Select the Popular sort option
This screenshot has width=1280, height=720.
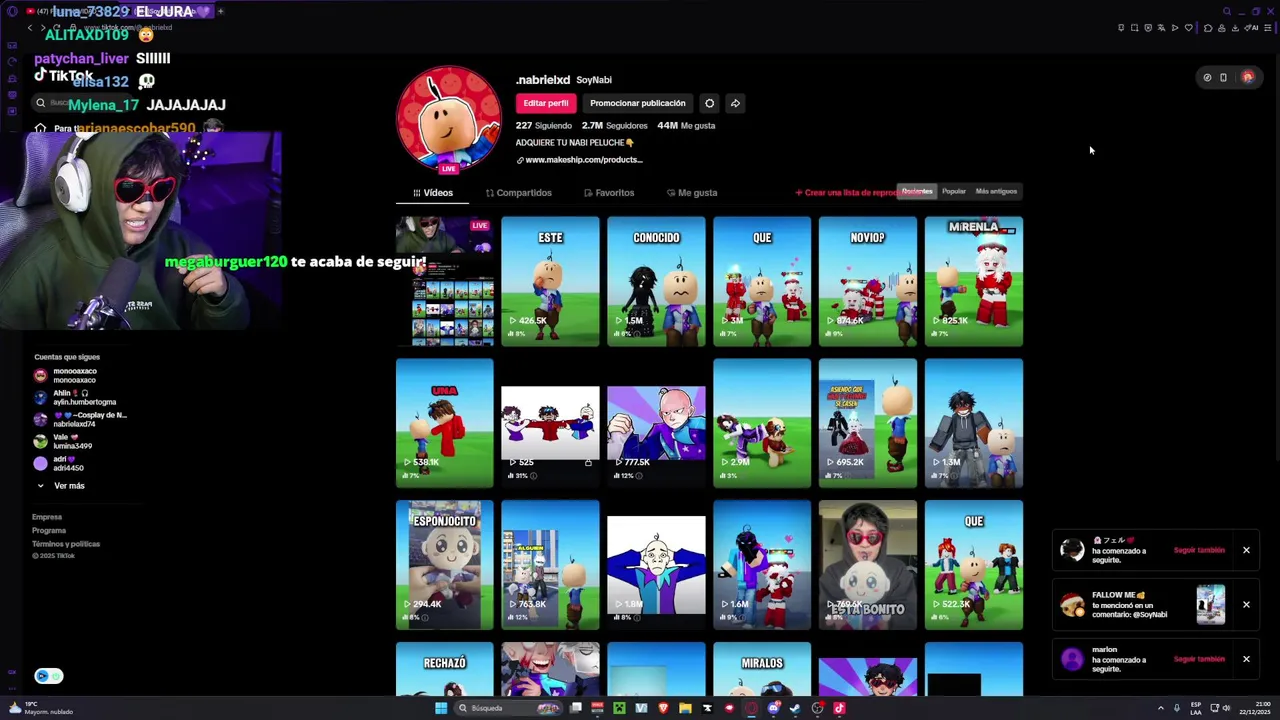(x=954, y=191)
